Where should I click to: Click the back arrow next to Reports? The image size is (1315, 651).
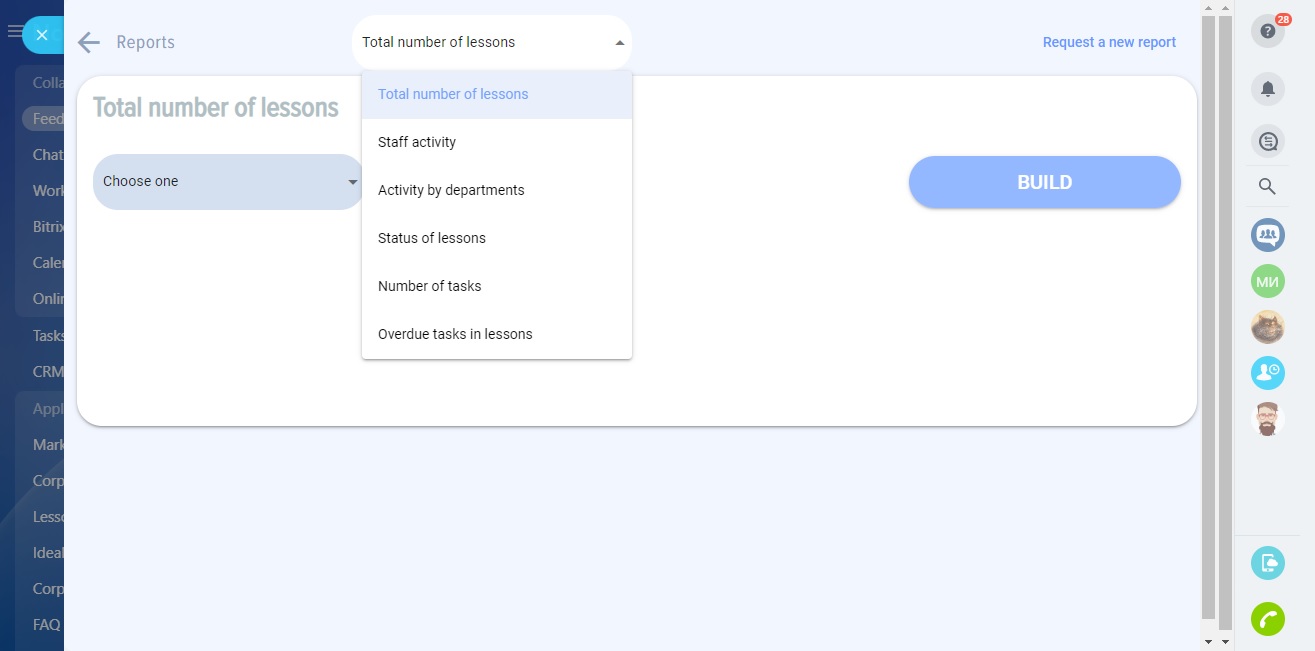pos(89,42)
